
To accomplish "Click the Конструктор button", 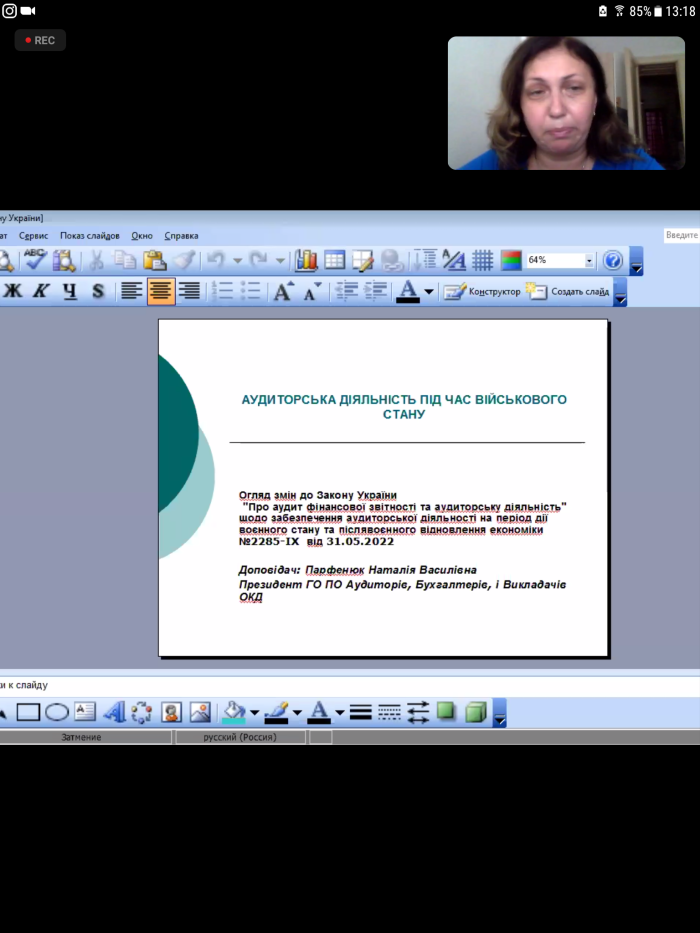I will (483, 292).
